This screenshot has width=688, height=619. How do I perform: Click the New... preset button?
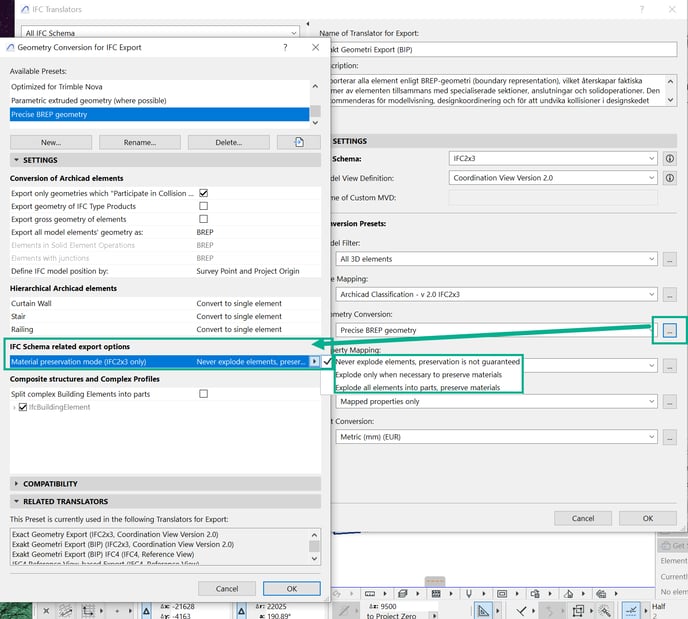click(51, 142)
